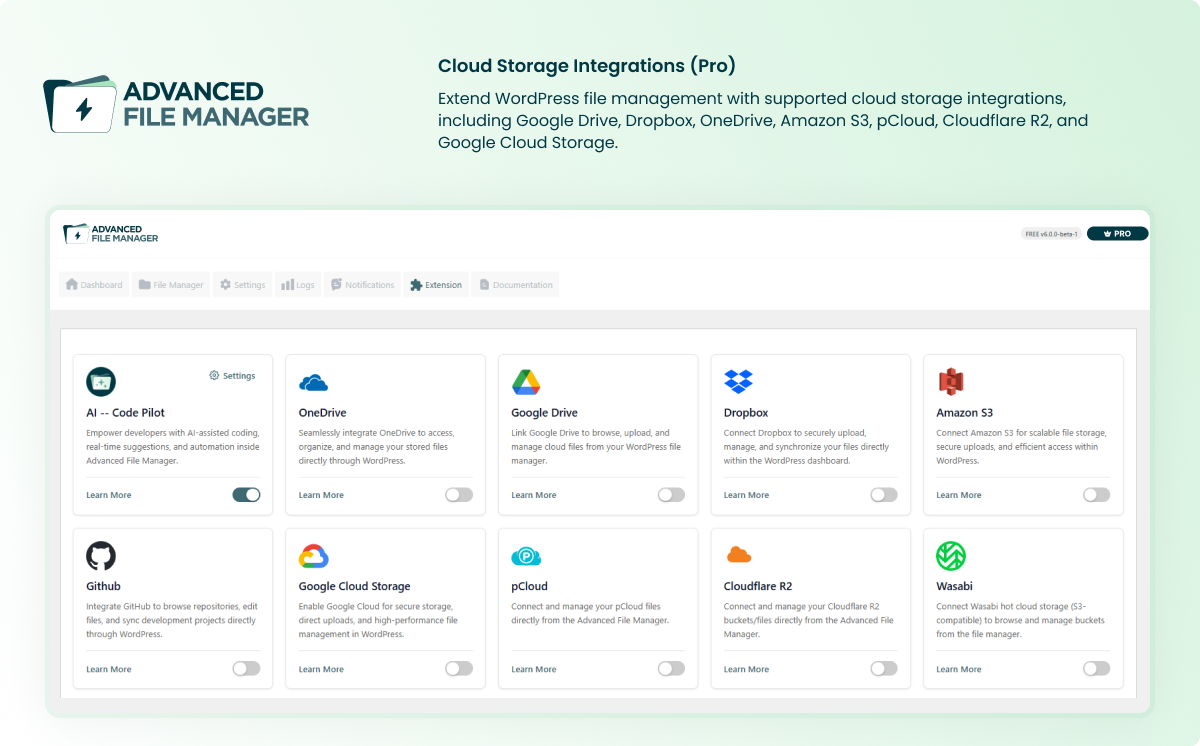Click the Google Cloud Storage card title
This screenshot has width=1200, height=746.
point(355,586)
